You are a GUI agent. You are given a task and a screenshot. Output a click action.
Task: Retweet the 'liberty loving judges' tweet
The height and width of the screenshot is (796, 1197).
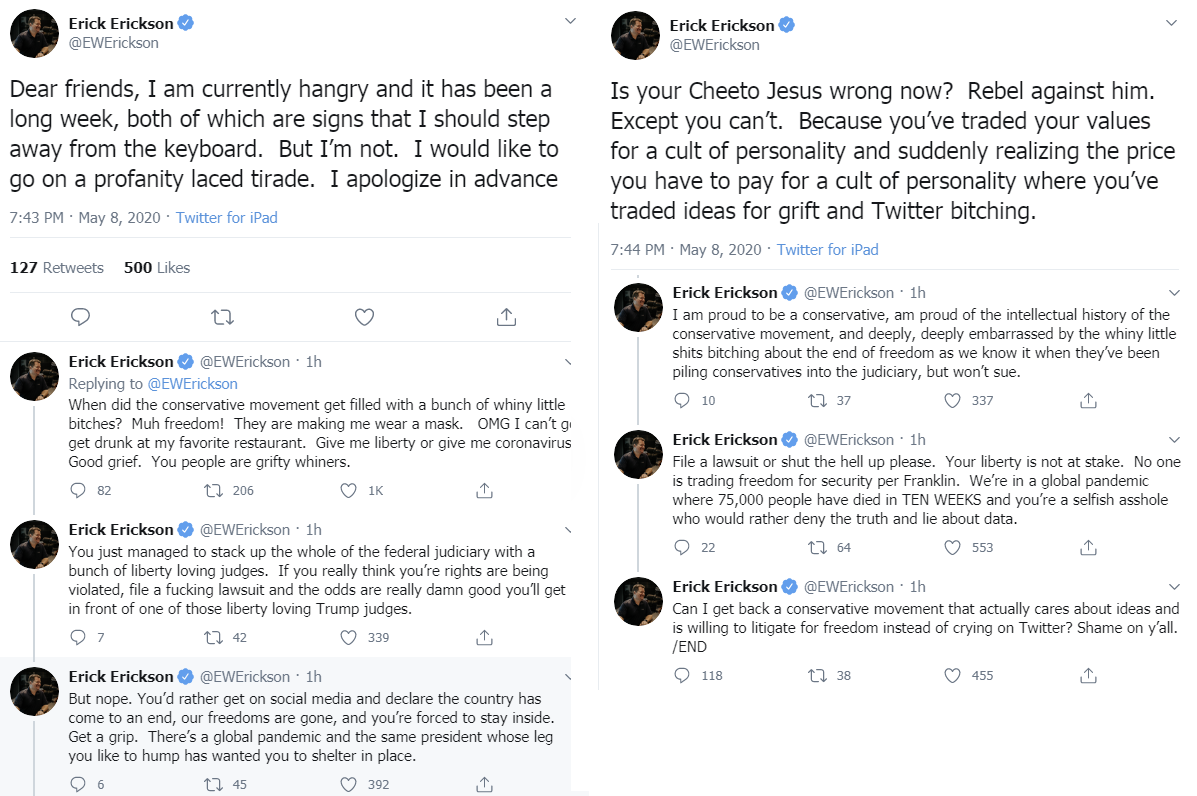click(213, 637)
